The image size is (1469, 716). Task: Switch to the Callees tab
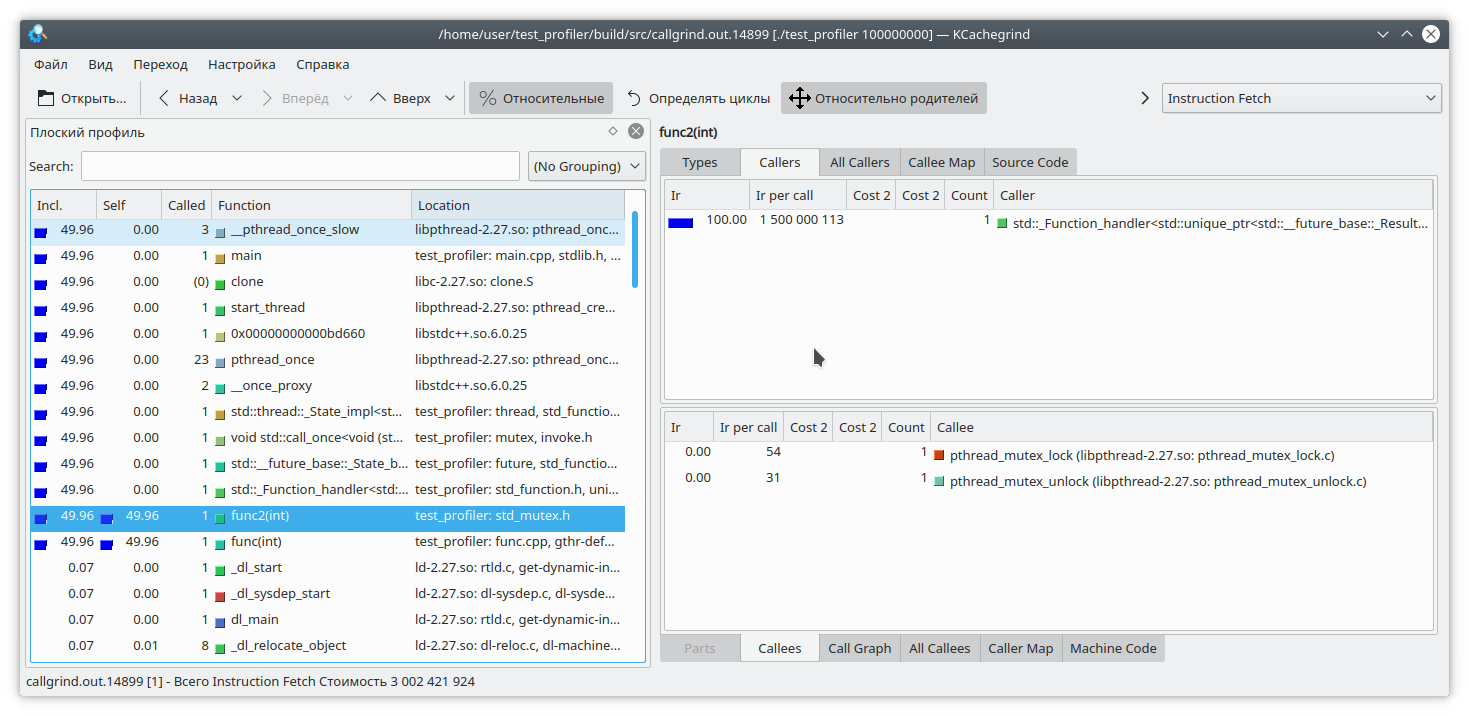pyautogui.click(x=780, y=648)
